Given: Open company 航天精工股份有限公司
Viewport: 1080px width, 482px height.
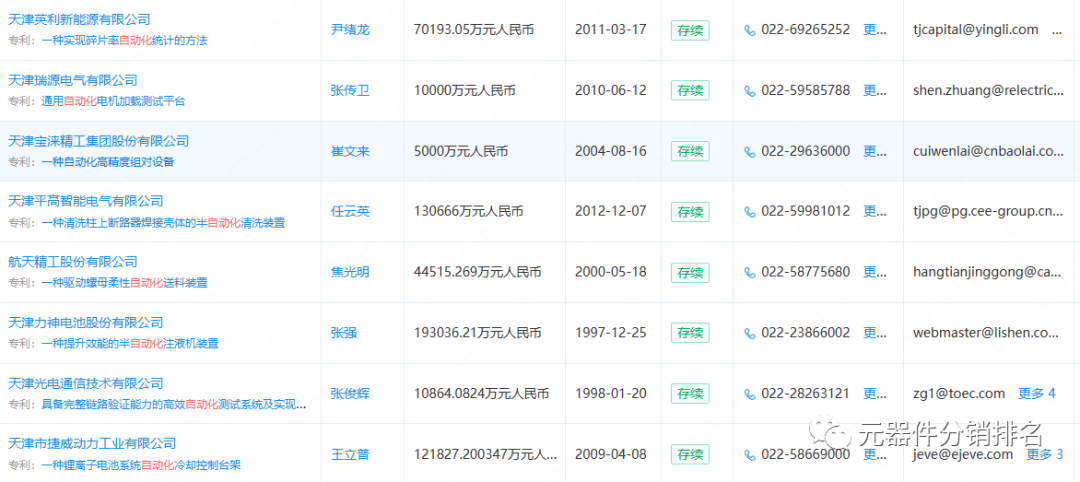Looking at the screenshot, I should pos(73,262).
